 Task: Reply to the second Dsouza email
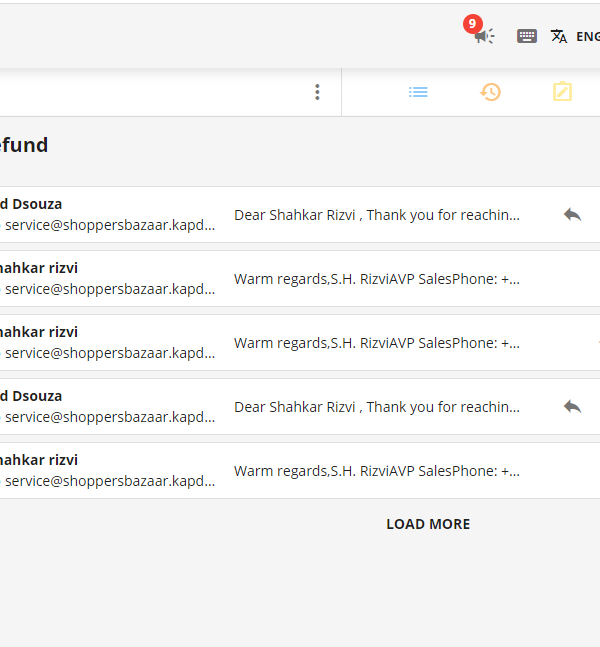[572, 407]
